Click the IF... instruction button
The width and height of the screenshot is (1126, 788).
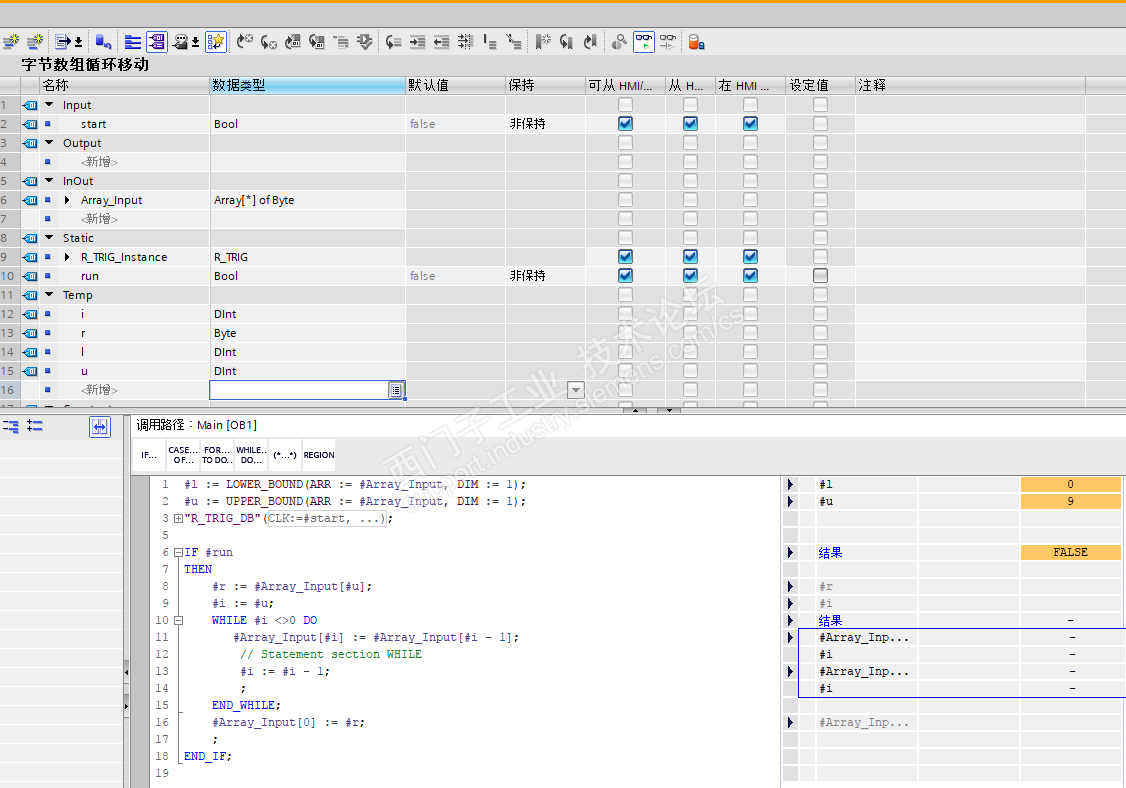point(148,455)
